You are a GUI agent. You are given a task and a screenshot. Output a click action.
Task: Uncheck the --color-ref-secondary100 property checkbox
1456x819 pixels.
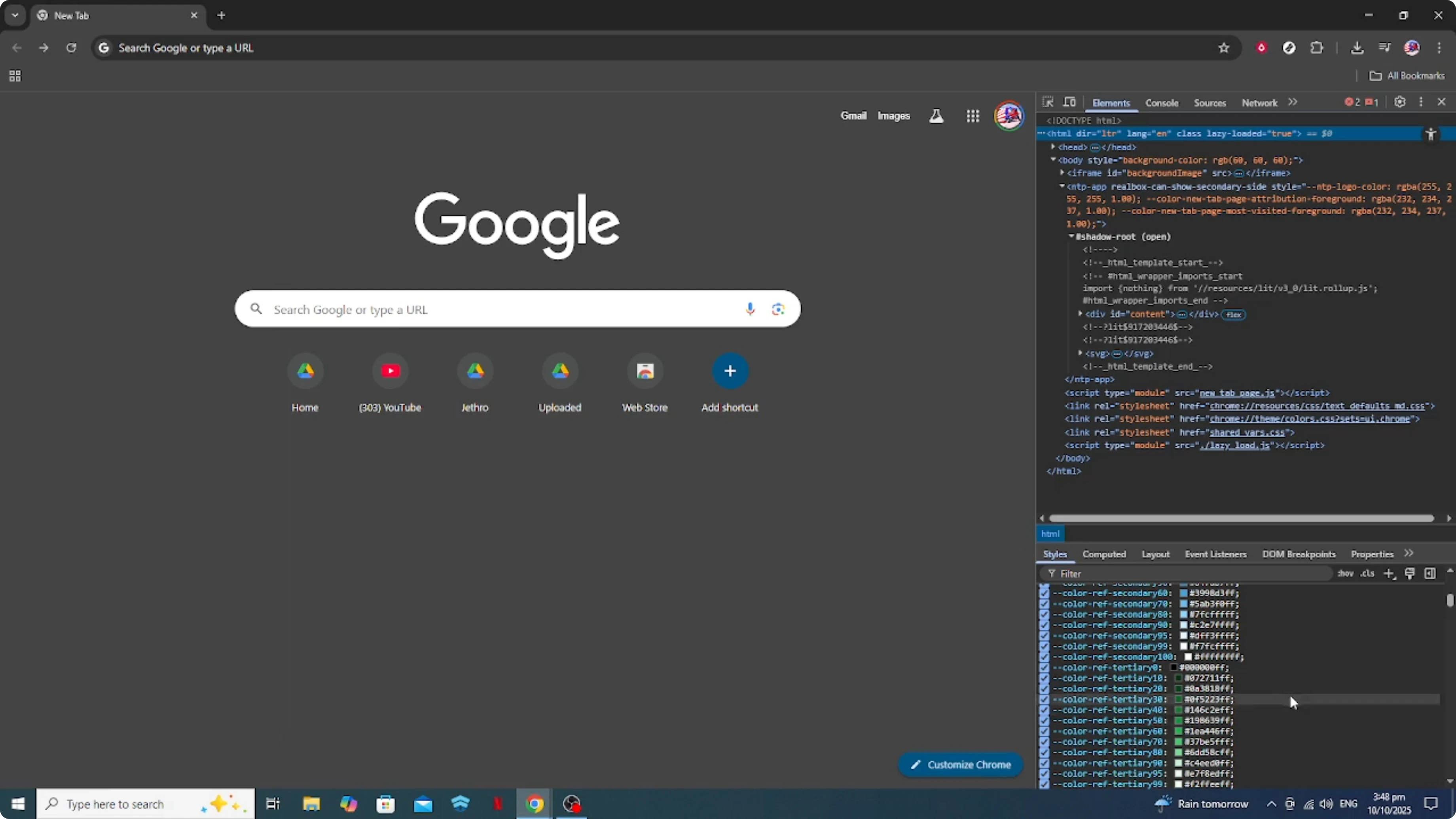click(1044, 657)
